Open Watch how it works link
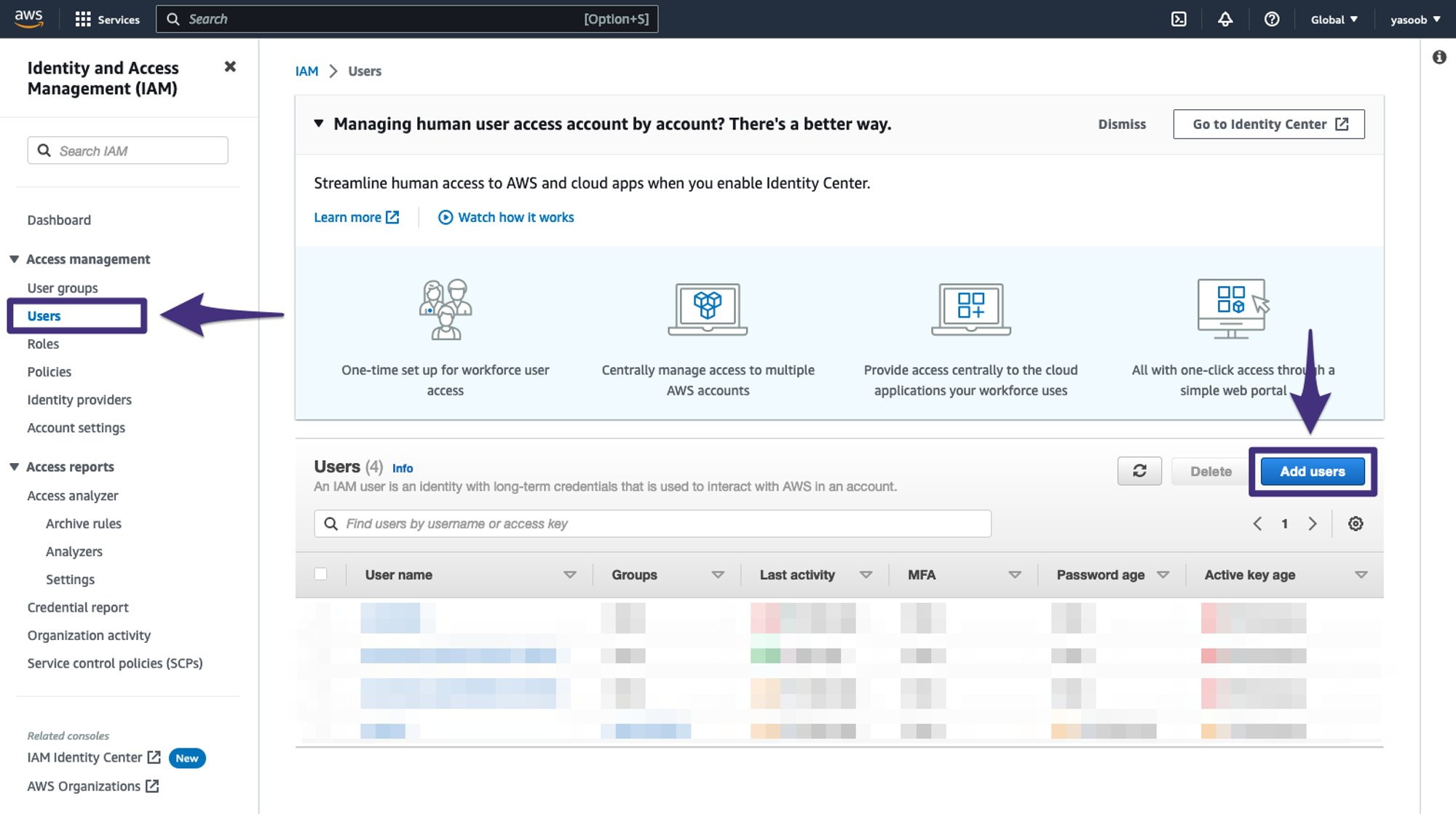 click(506, 217)
